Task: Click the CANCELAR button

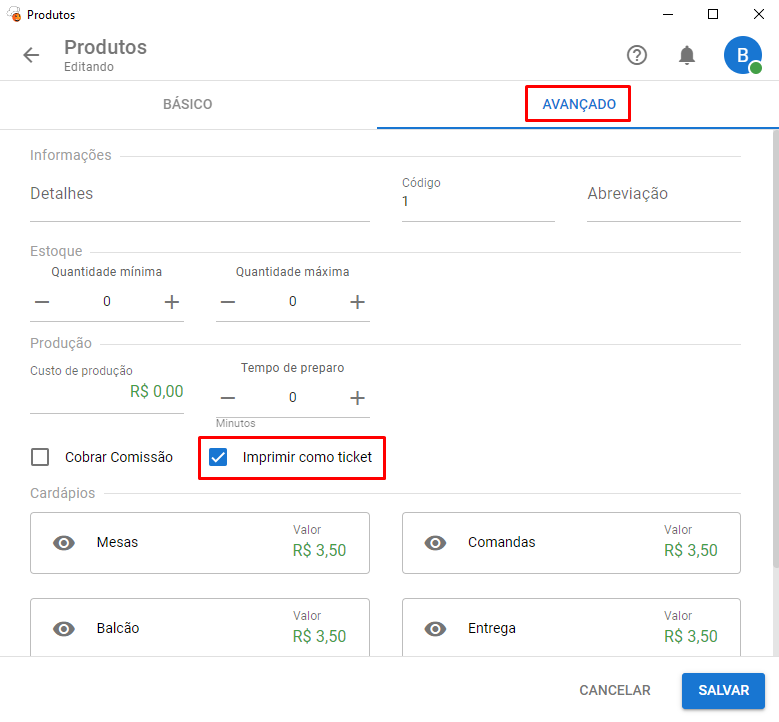Action: [615, 690]
